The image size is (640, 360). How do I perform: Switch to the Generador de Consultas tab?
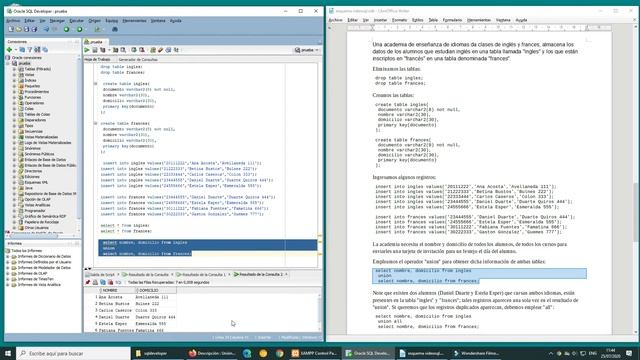(138, 60)
